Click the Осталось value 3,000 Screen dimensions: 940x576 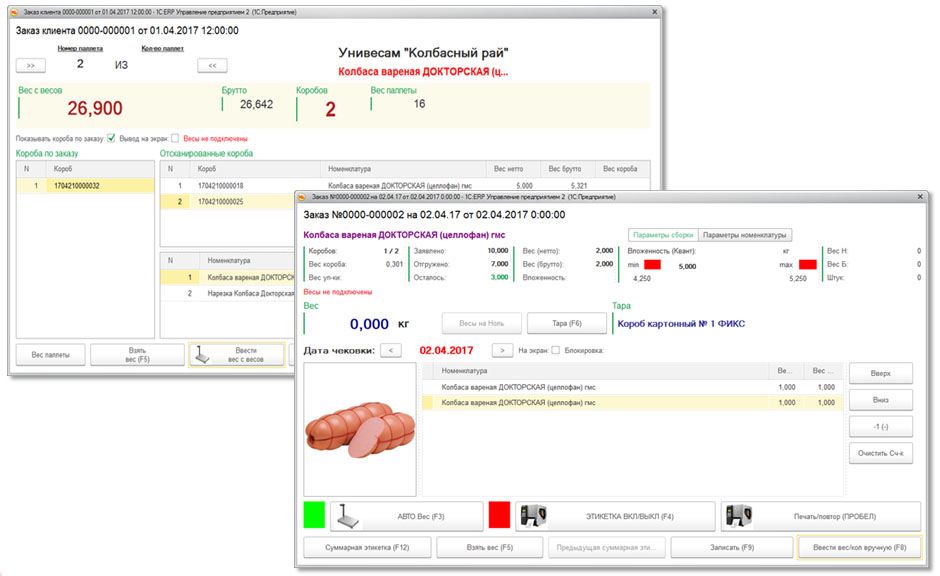pyautogui.click(x=499, y=278)
